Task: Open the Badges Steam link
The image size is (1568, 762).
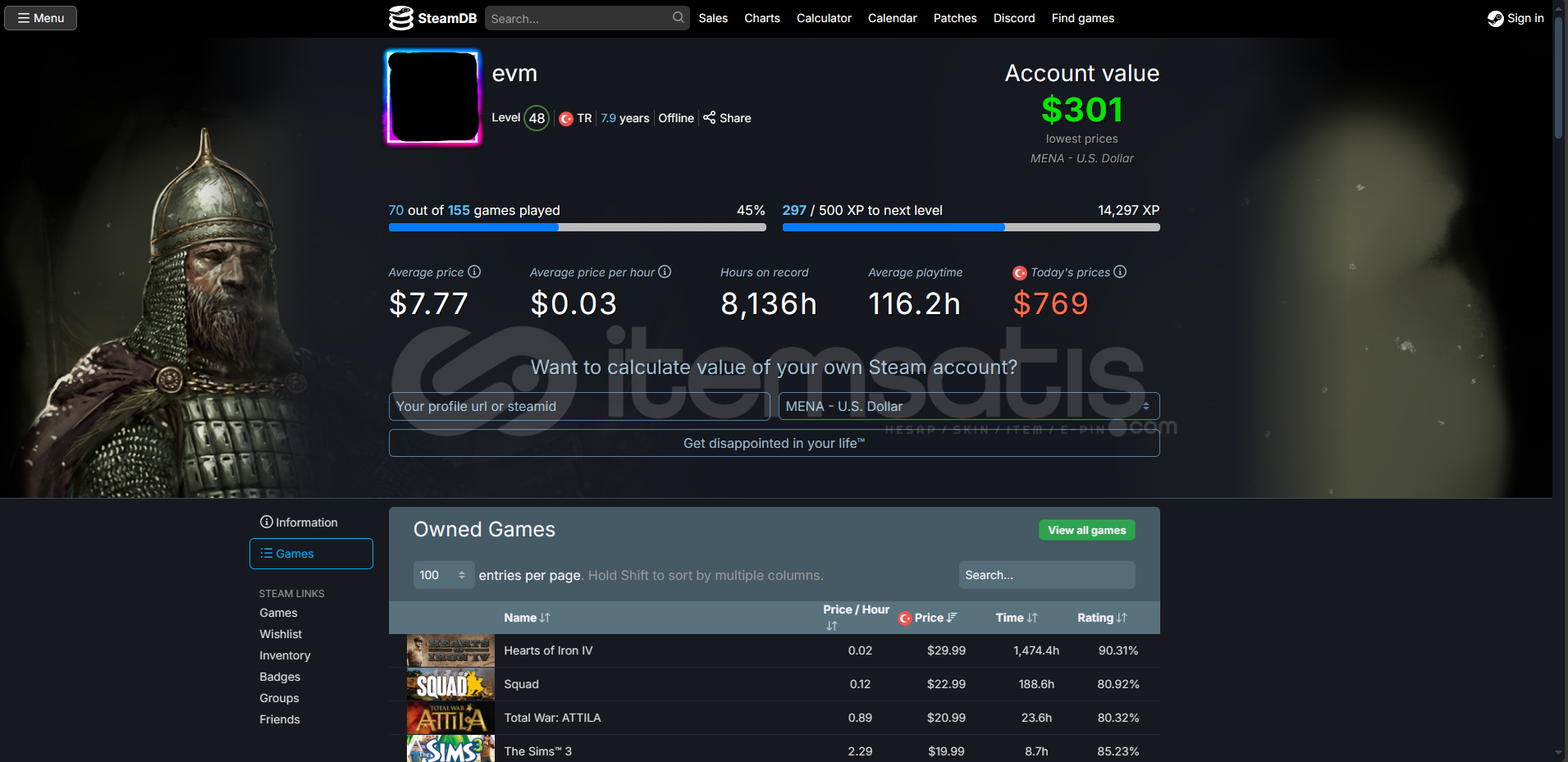Action: tap(280, 677)
